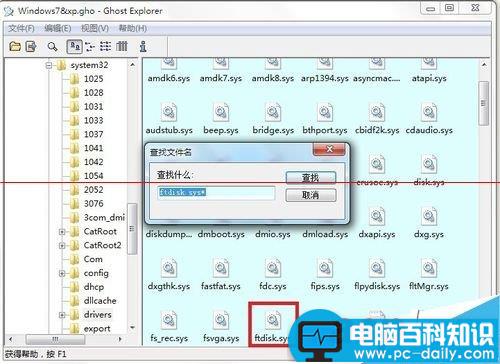500x364 pixels.
Task: Expand the drivers folder node
Action: (62, 315)
